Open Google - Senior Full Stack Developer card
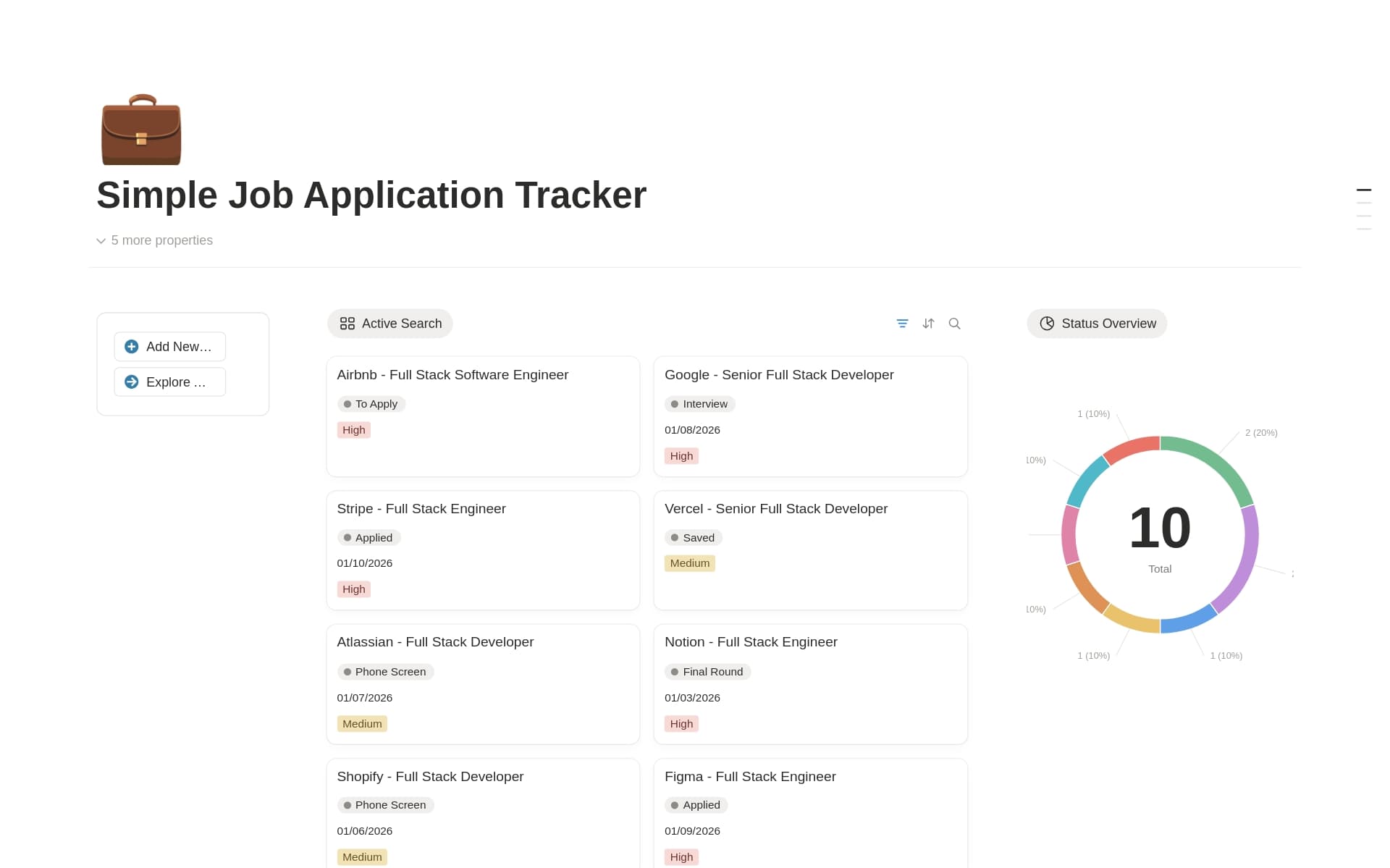 tap(810, 416)
